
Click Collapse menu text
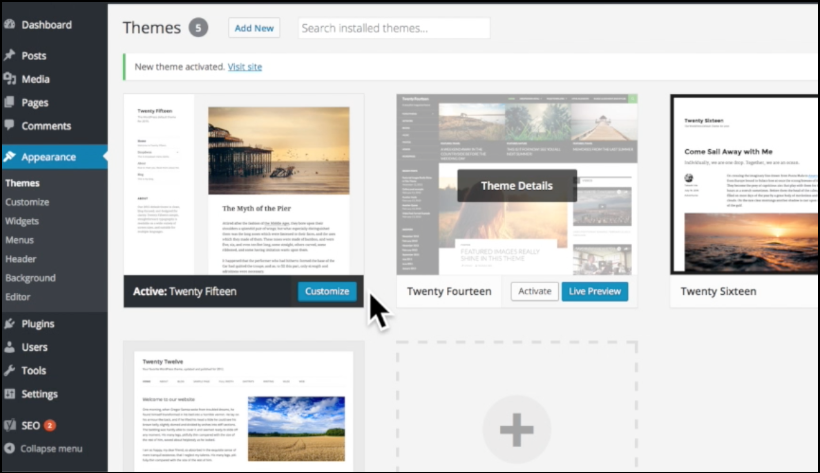point(51,449)
